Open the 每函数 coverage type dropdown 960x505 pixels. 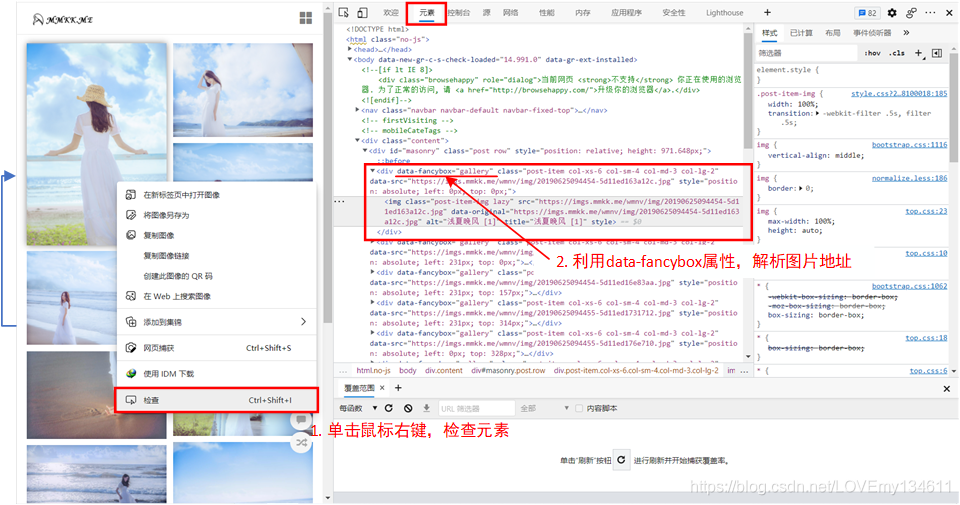[358, 408]
